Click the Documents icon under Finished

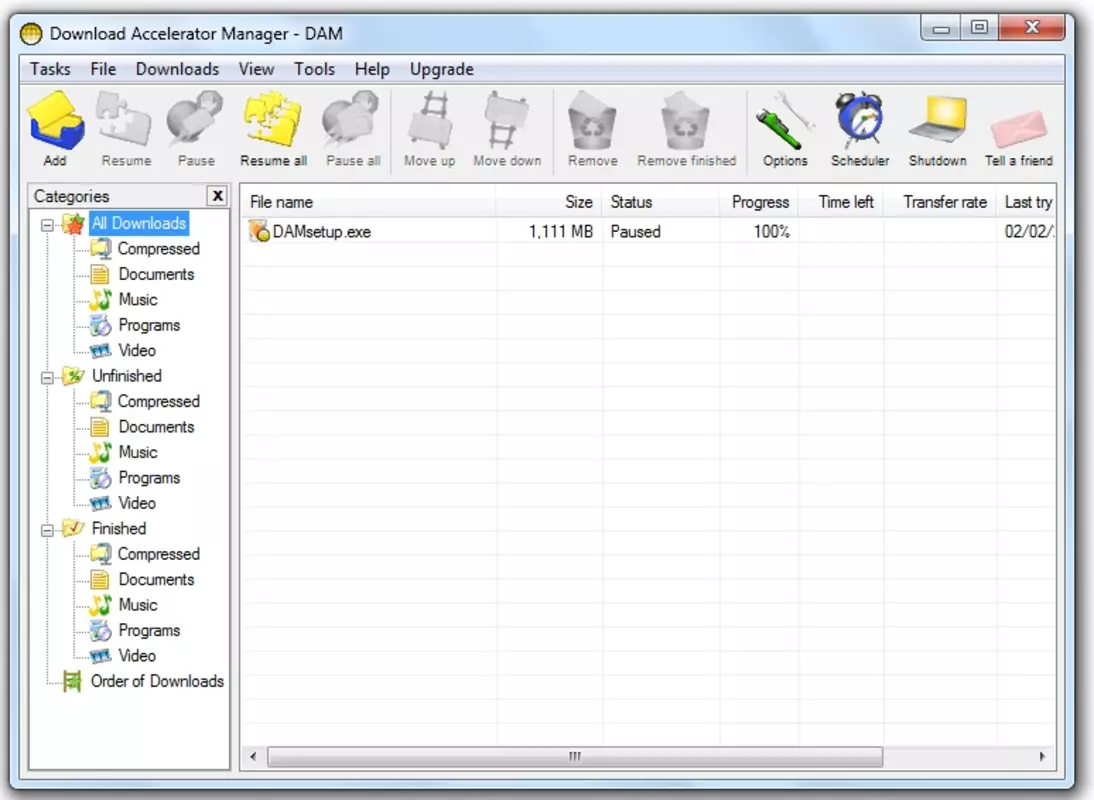coord(100,579)
